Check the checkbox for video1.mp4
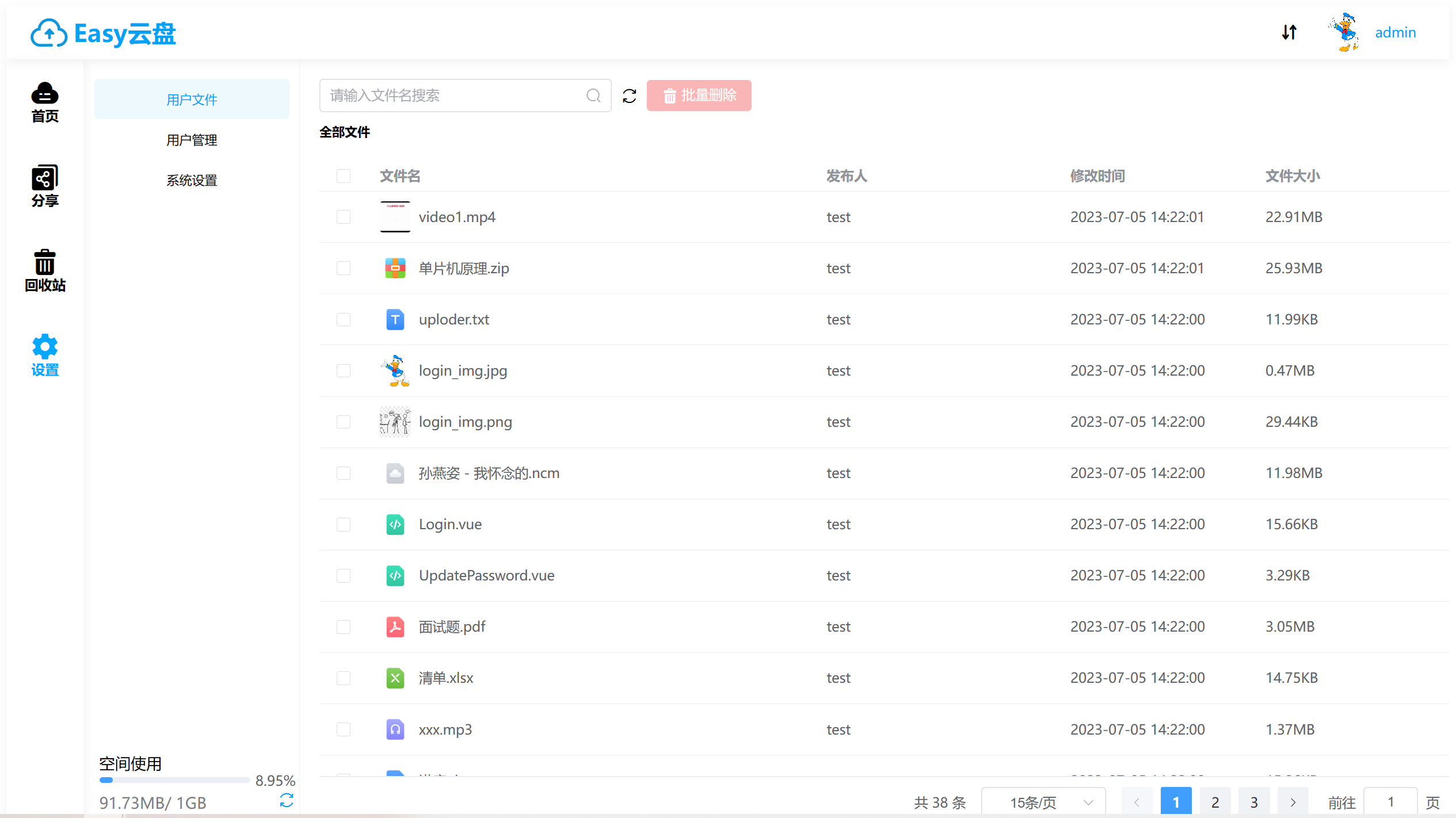The height and width of the screenshot is (818, 1456). (x=343, y=217)
